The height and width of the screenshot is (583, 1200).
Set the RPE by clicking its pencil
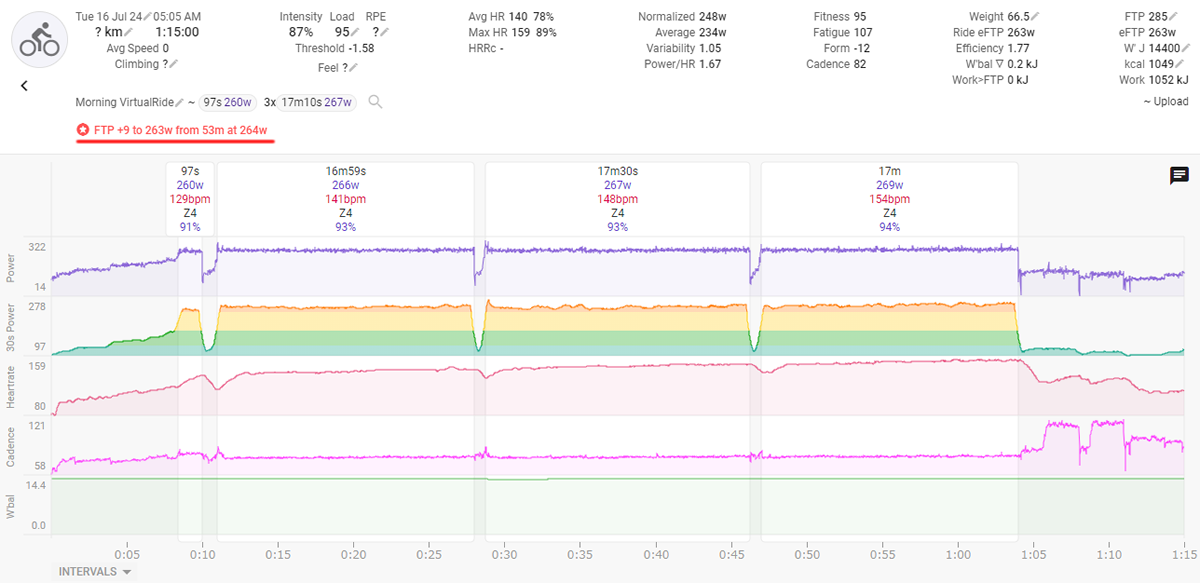(384, 33)
